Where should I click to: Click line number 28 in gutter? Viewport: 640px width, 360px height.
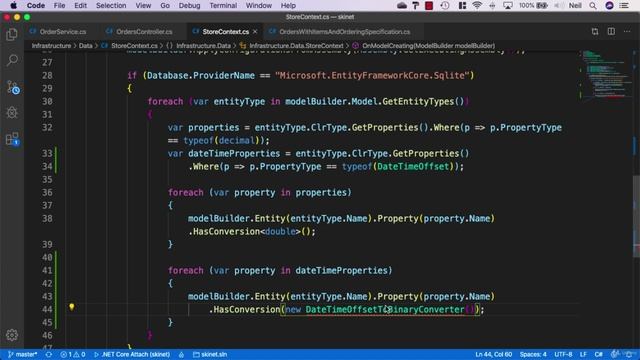click(47, 76)
